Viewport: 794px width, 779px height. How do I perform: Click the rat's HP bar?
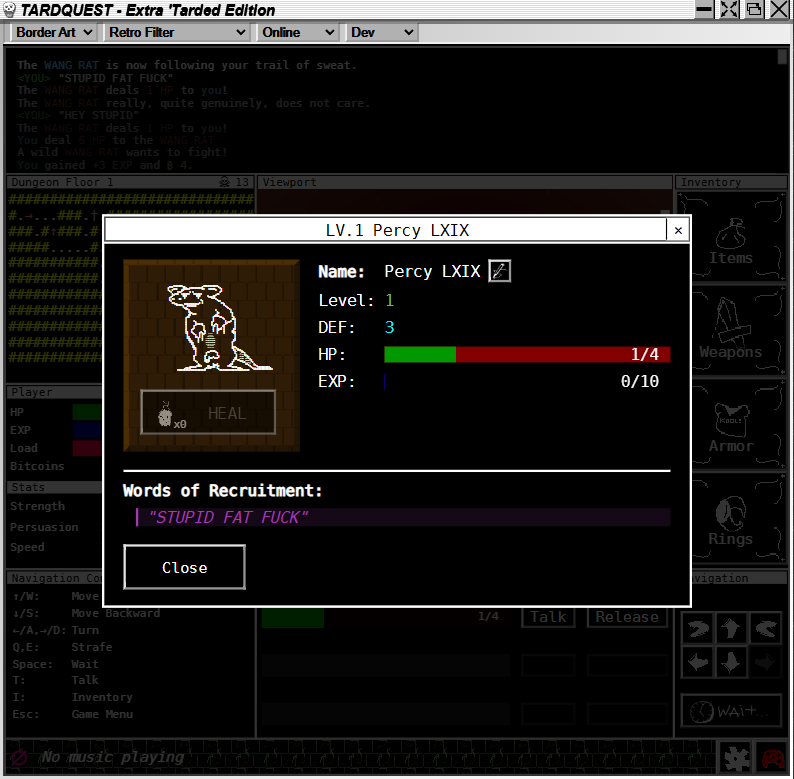(527, 354)
